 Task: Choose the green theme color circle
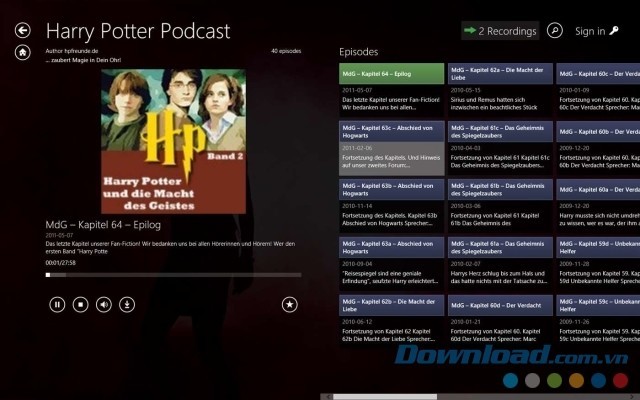pyautogui.click(x=554, y=380)
